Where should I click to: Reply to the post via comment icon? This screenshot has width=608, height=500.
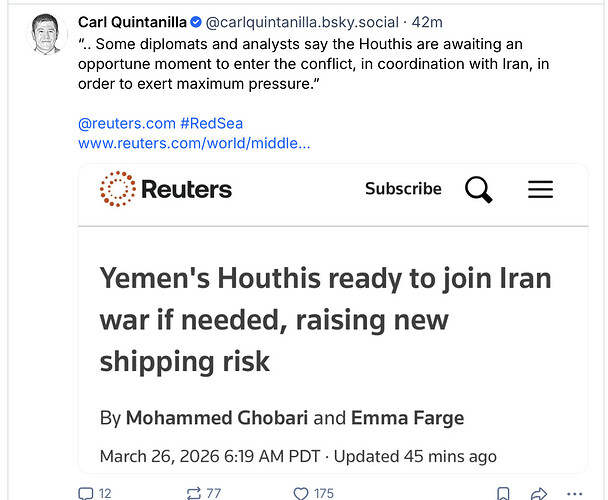[86, 493]
